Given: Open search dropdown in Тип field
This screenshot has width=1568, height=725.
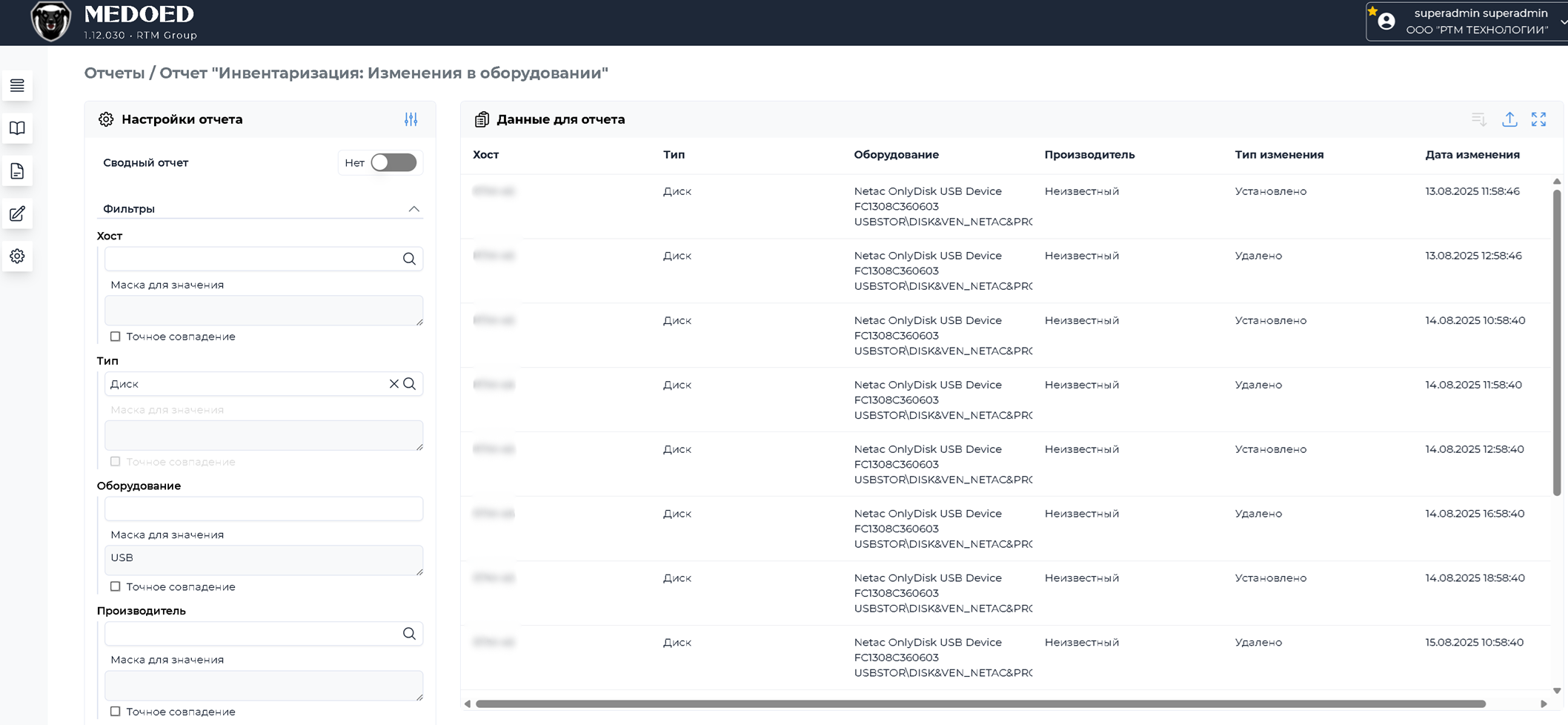Looking at the screenshot, I should tap(410, 384).
